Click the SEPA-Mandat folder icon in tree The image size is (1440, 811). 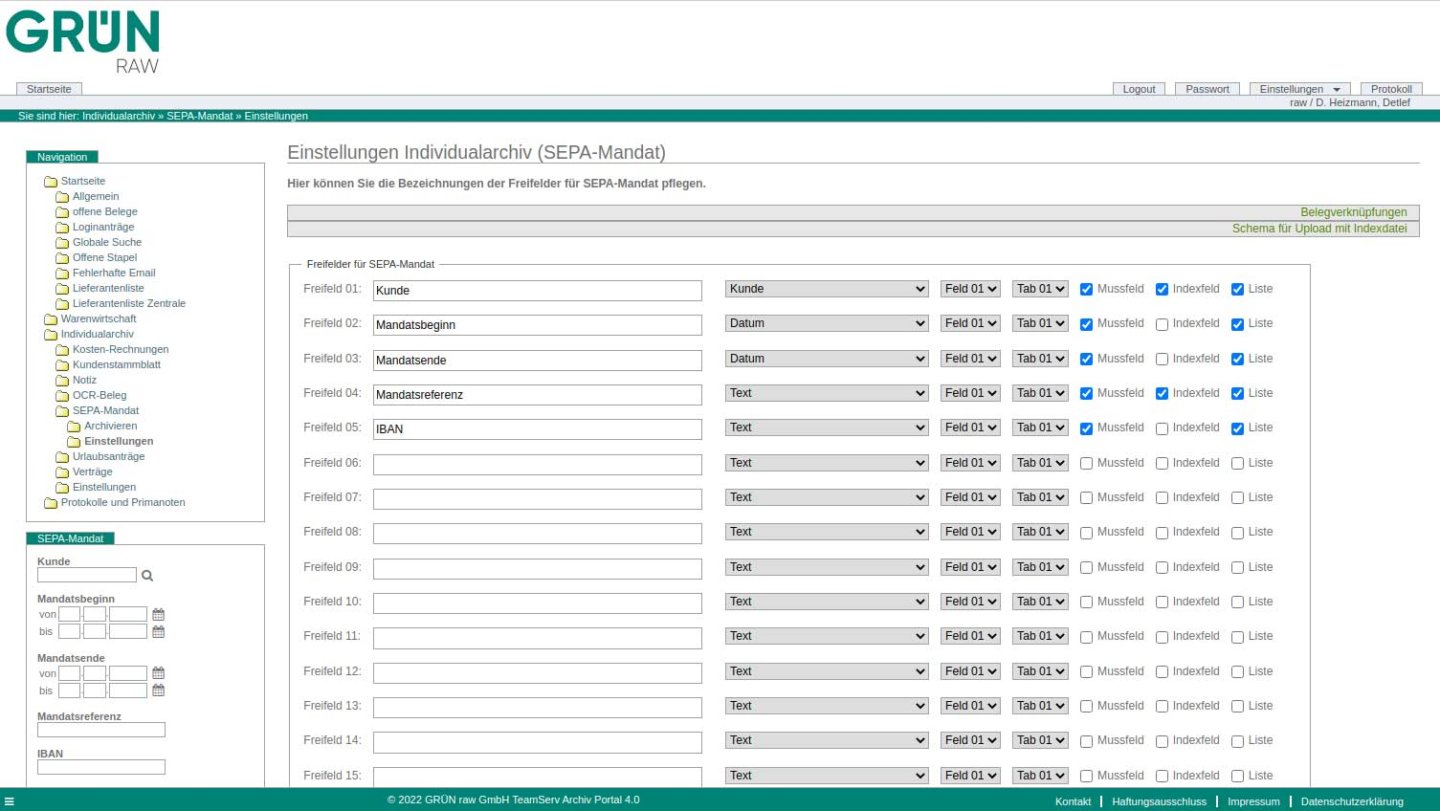pos(62,411)
